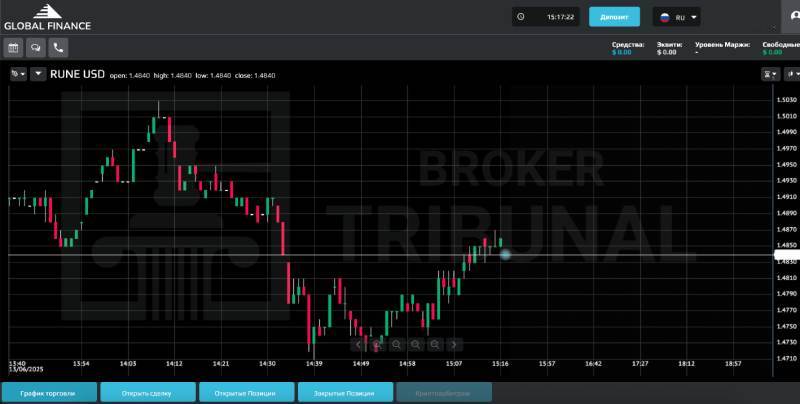The width and height of the screenshot is (800, 404).
Task: Open the timeframe hourglass dropdown
Action: tap(771, 74)
